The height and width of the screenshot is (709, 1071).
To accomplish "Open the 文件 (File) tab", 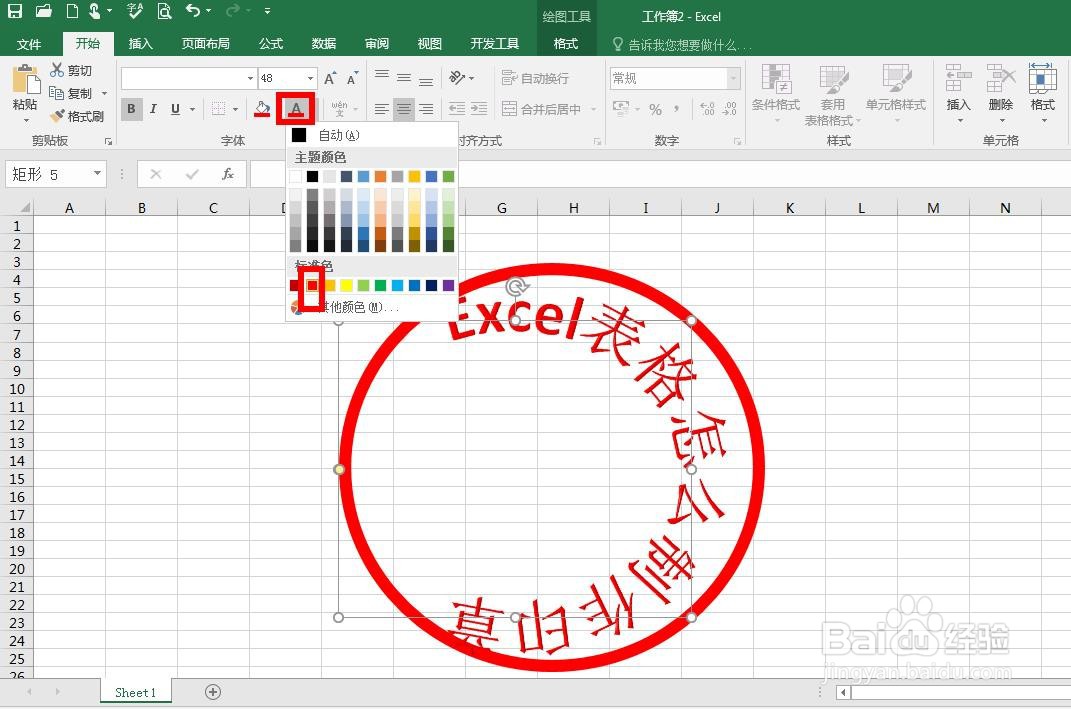I will tap(29, 44).
